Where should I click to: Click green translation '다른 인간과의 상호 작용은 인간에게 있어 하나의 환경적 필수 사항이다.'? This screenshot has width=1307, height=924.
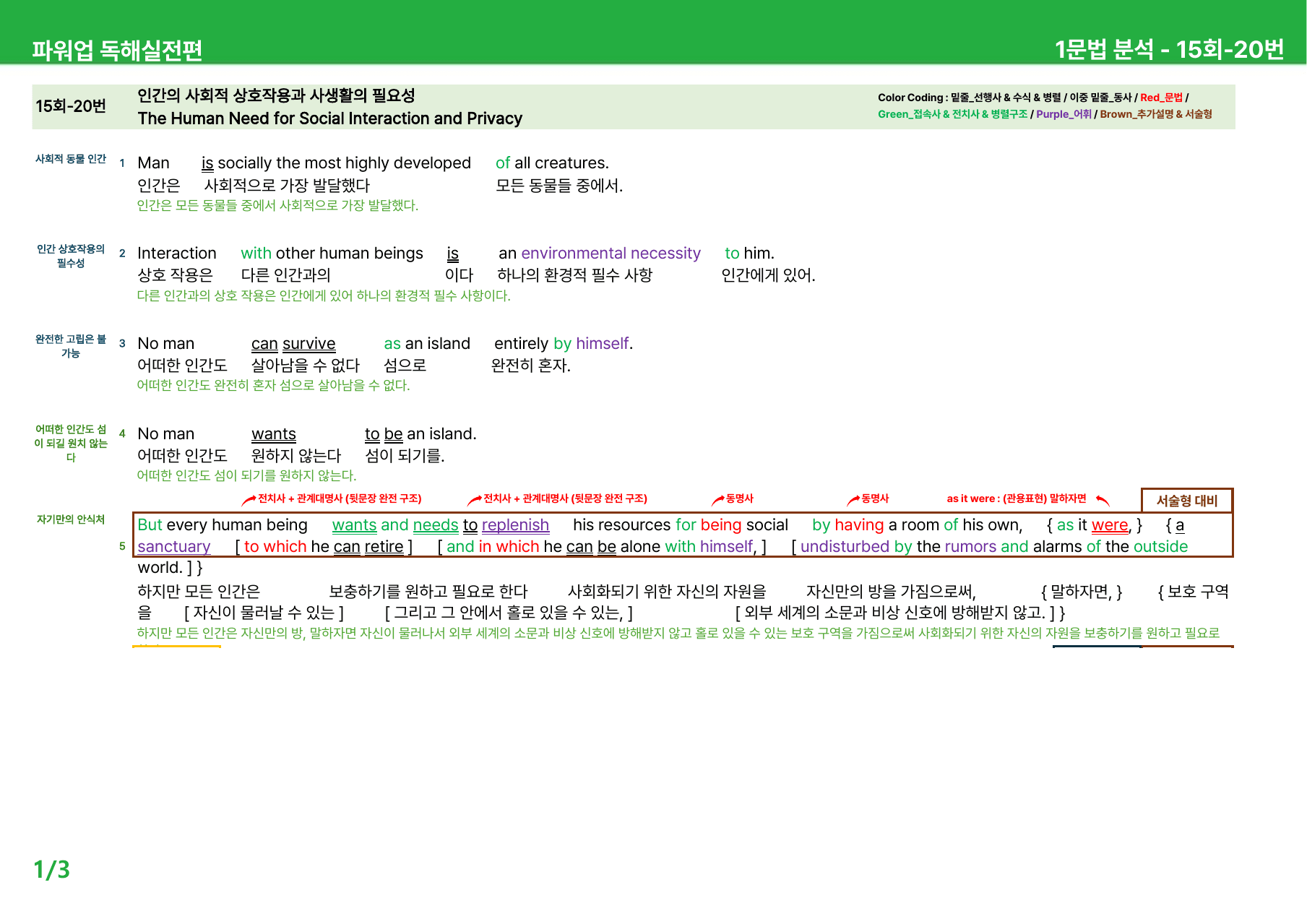(x=324, y=295)
